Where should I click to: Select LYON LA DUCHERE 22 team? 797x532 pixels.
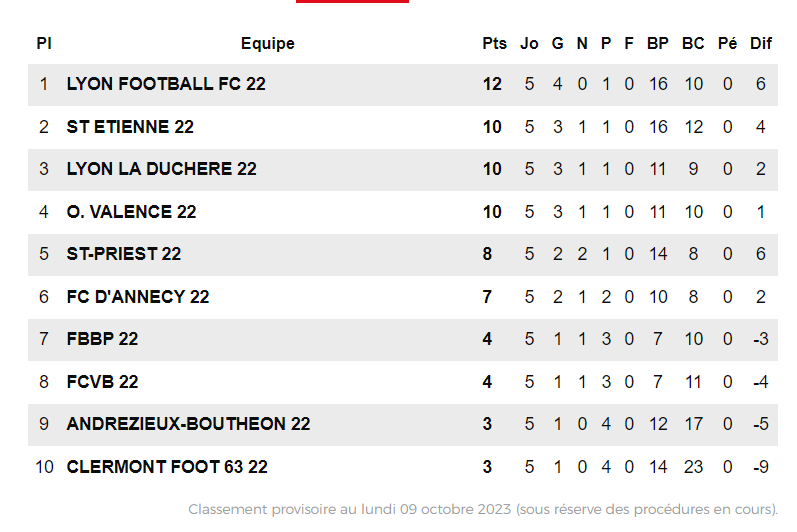[161, 169]
